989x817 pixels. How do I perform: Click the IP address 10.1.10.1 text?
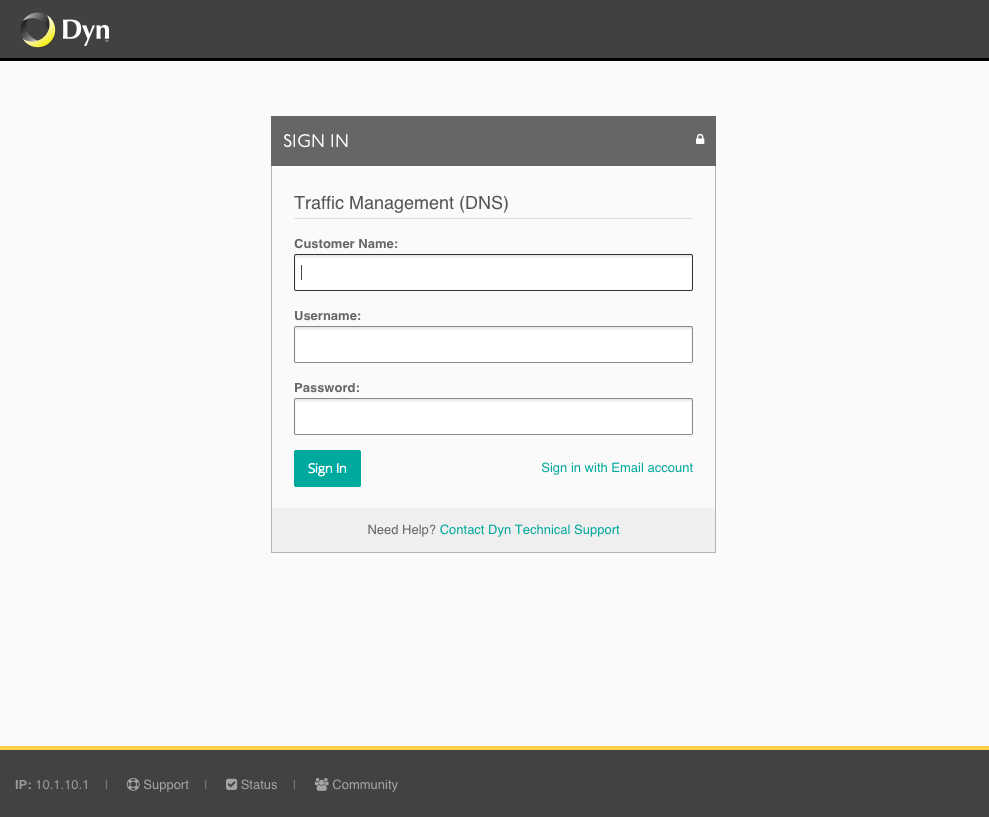pyautogui.click(x=62, y=785)
